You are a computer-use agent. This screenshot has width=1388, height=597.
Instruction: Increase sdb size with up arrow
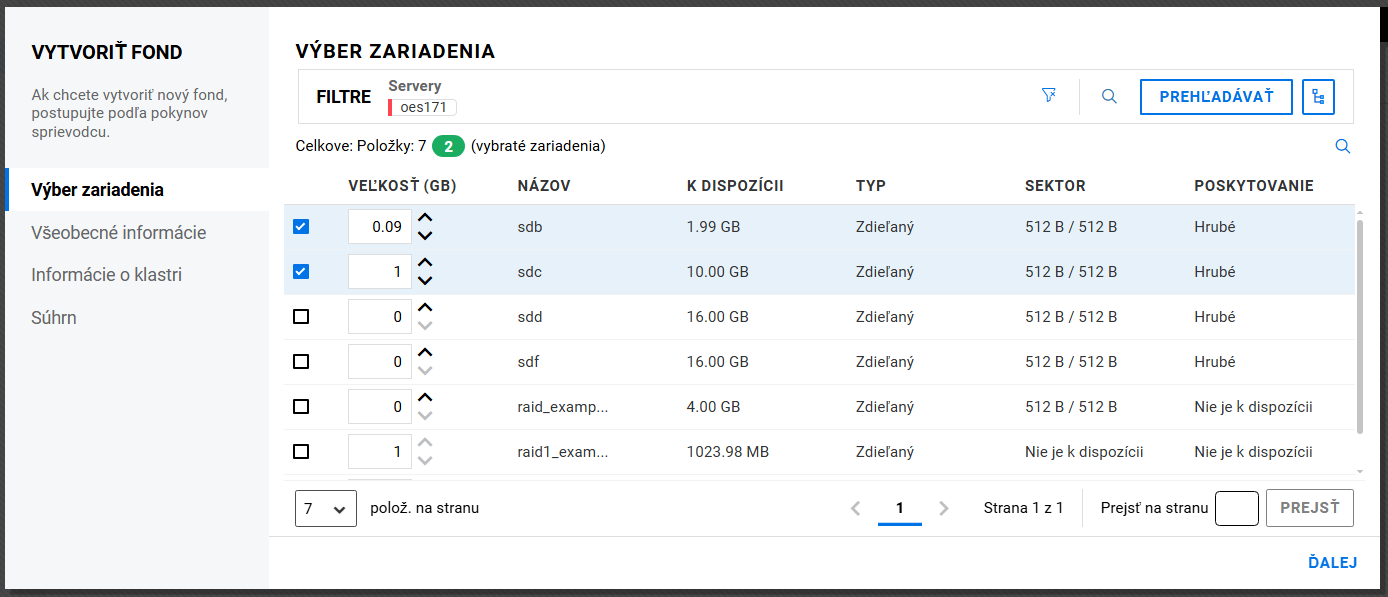point(425,218)
